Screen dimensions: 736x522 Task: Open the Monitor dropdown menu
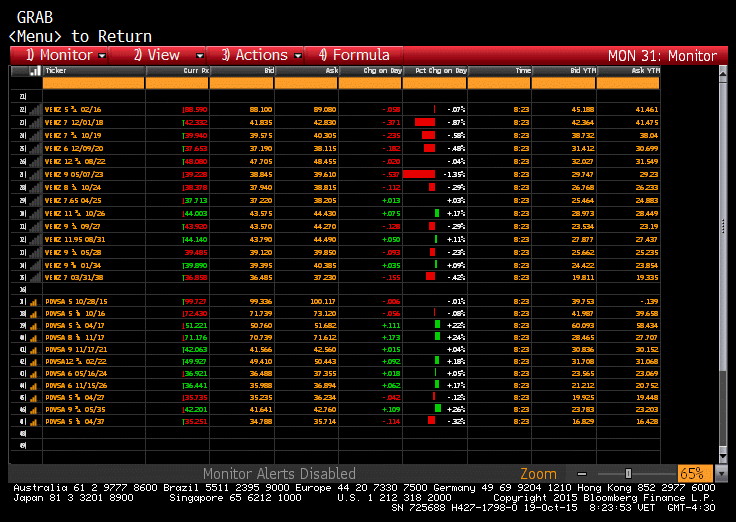pyautogui.click(x=60, y=55)
